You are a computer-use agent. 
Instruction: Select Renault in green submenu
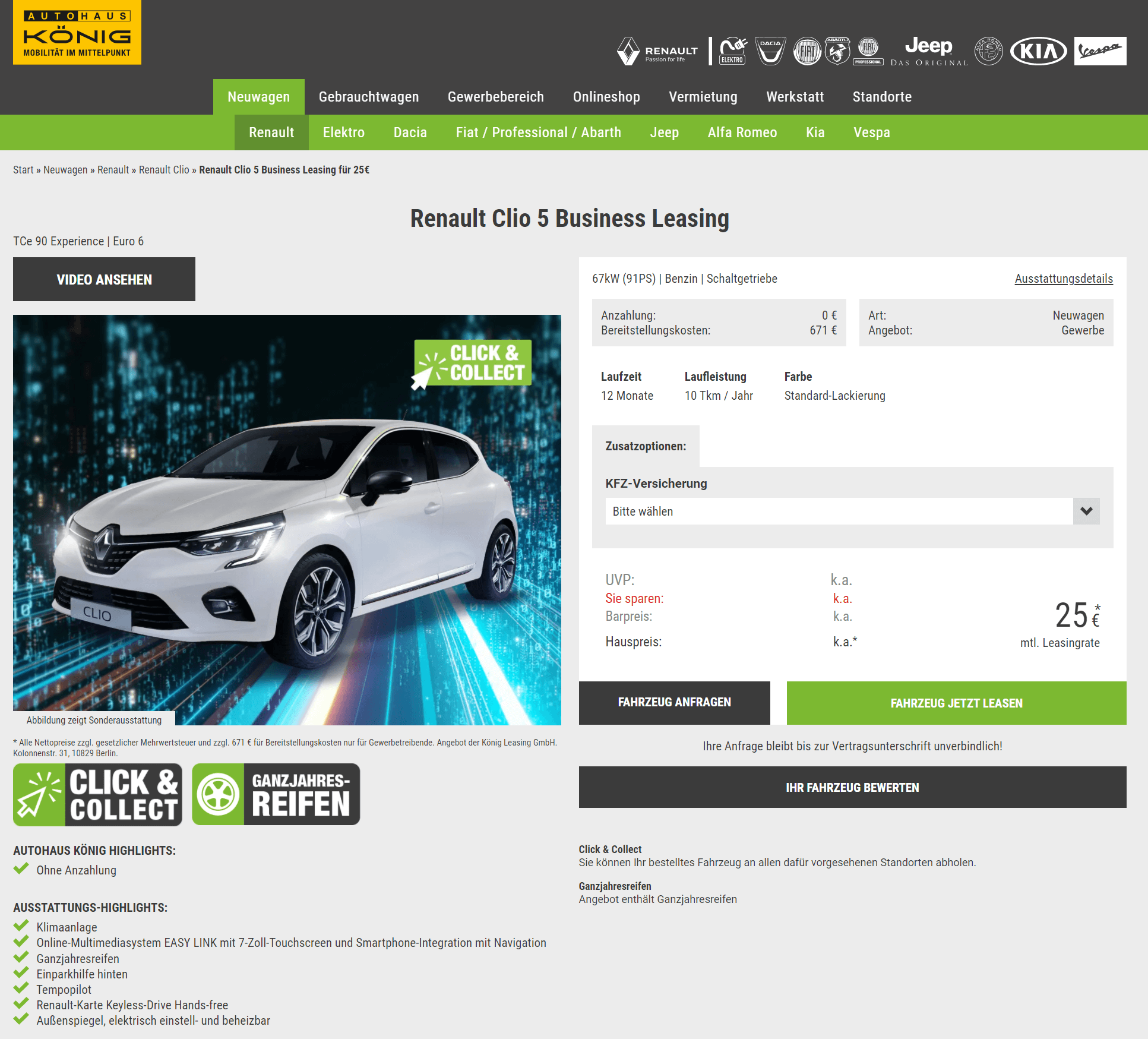271,132
